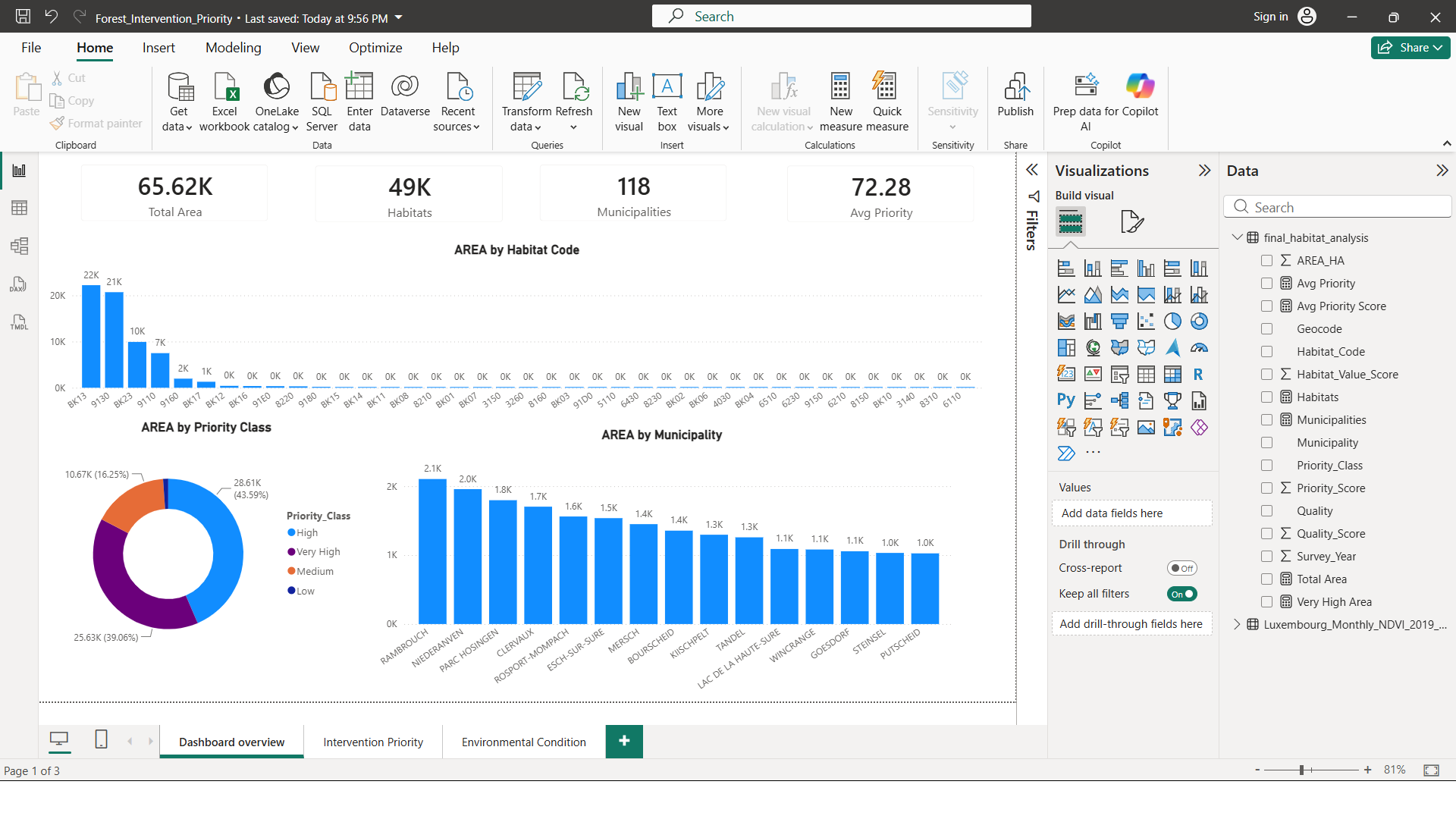Screen dimensions: 1456x819
Task: Expand the Filters pane
Action: tap(1032, 170)
